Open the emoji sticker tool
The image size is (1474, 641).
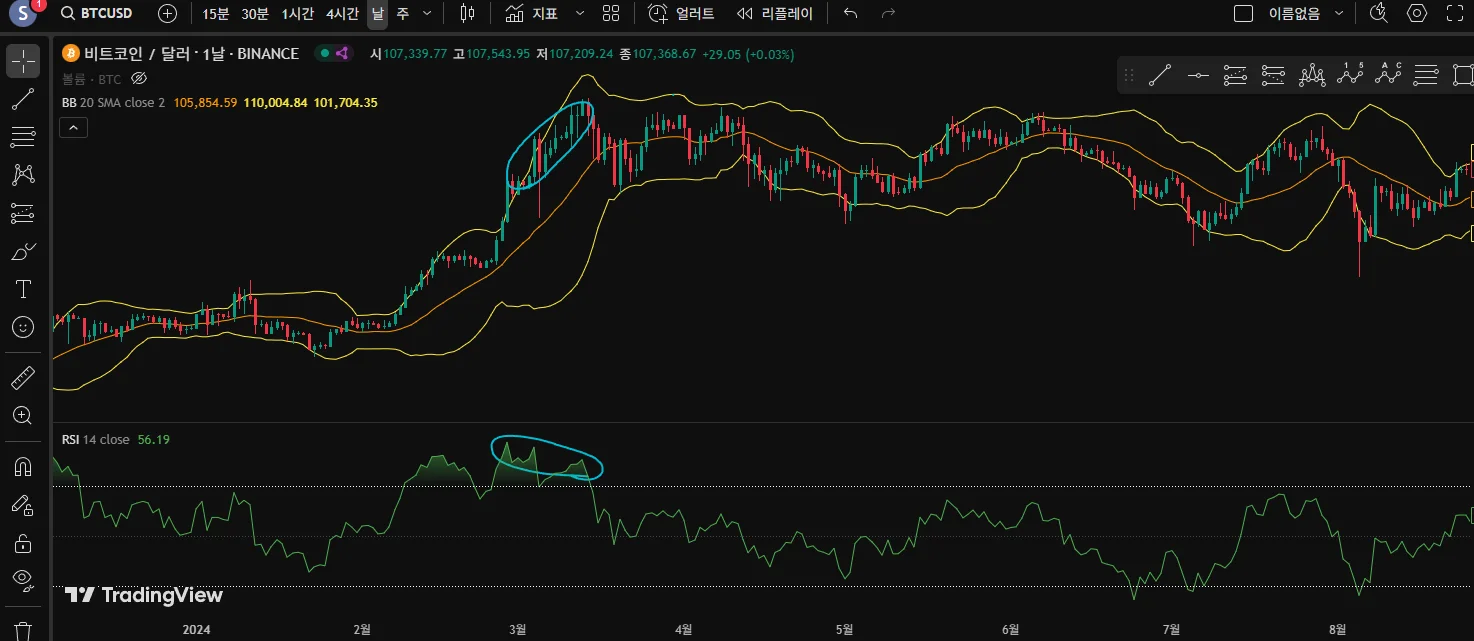tap(23, 327)
